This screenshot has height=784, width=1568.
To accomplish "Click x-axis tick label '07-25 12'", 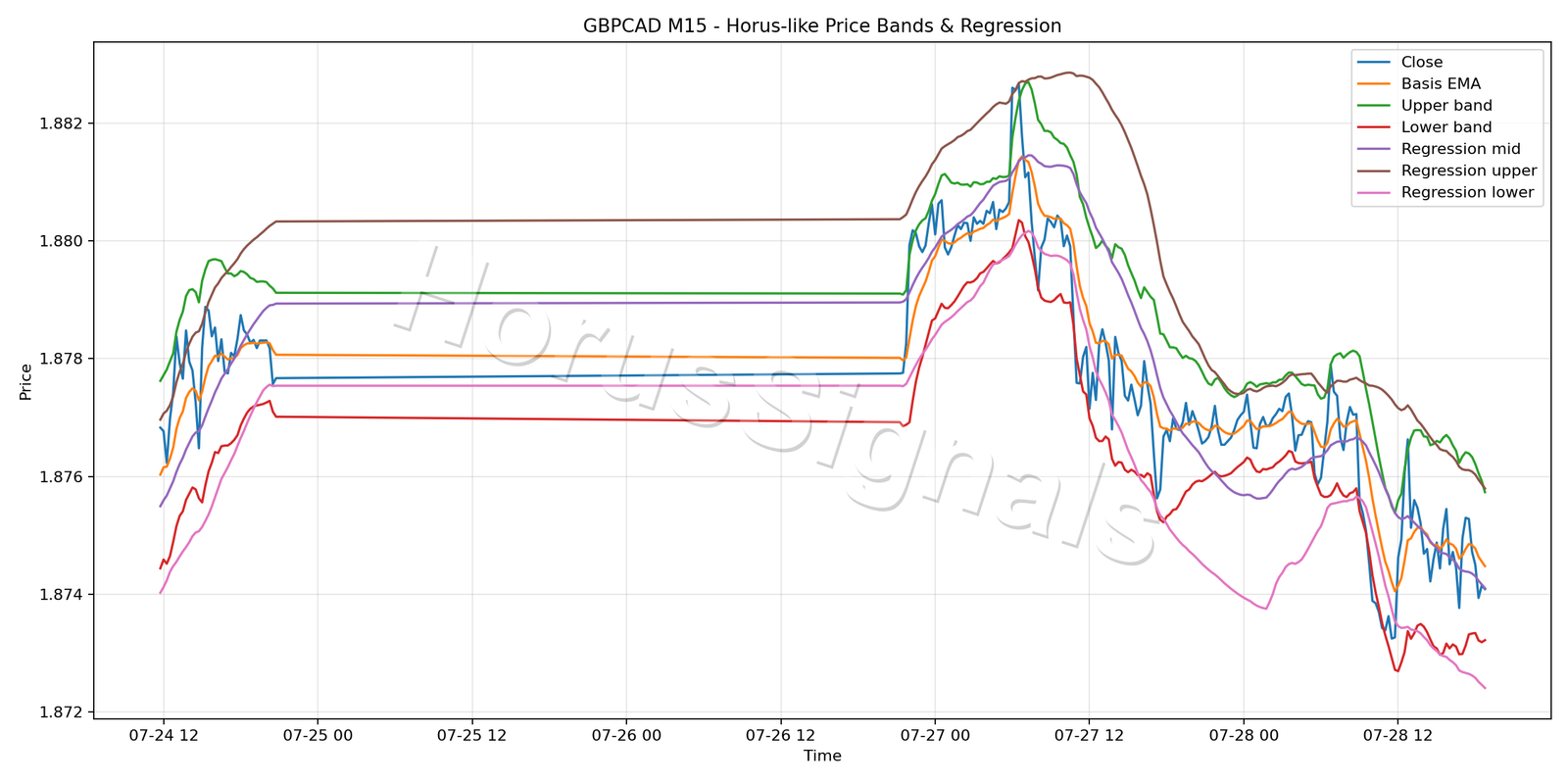I will [x=471, y=735].
